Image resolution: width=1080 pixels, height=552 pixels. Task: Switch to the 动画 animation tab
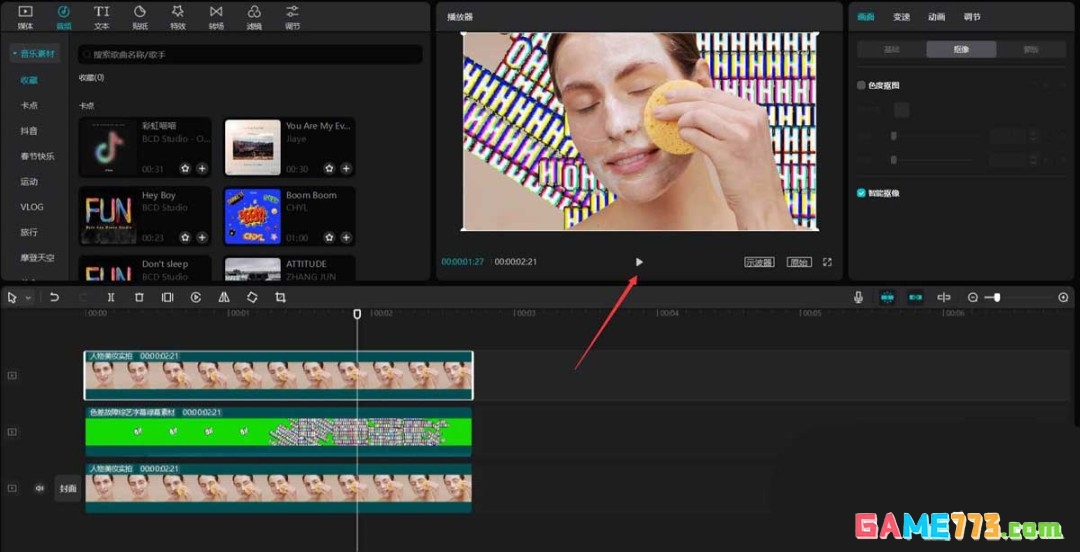pyautogui.click(x=936, y=16)
